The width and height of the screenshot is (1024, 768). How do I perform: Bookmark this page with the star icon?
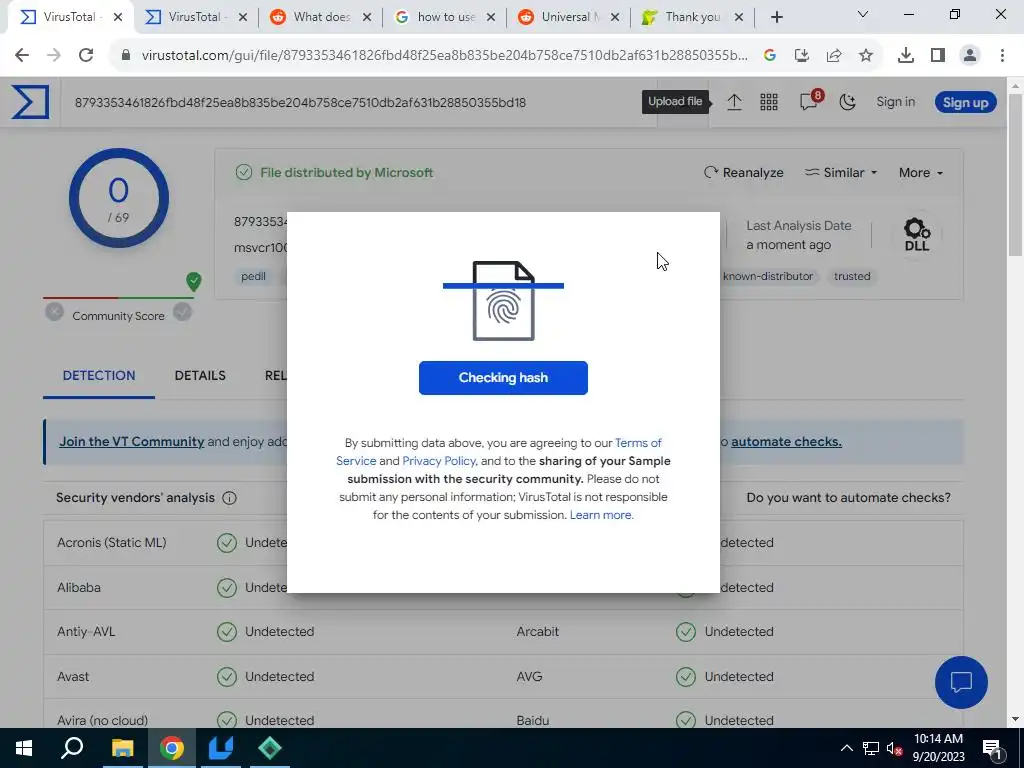coord(866,56)
